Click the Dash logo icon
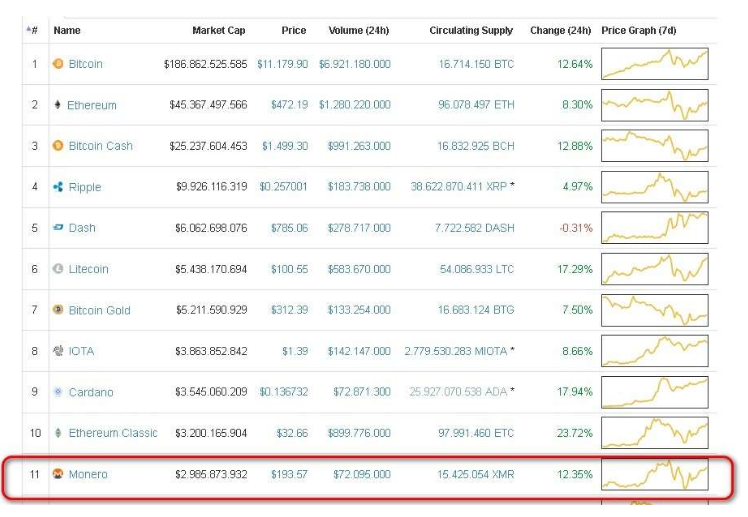This screenshot has height=517, width=748. point(58,228)
